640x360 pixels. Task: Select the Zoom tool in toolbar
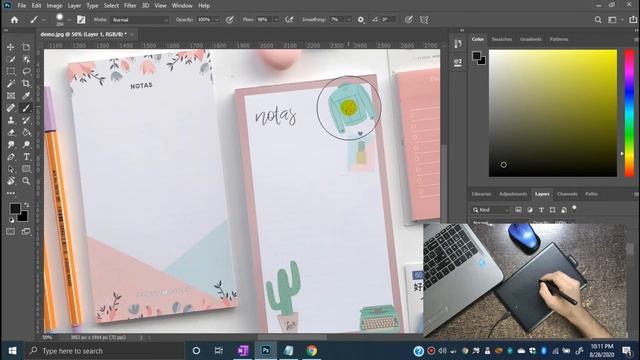[26, 181]
